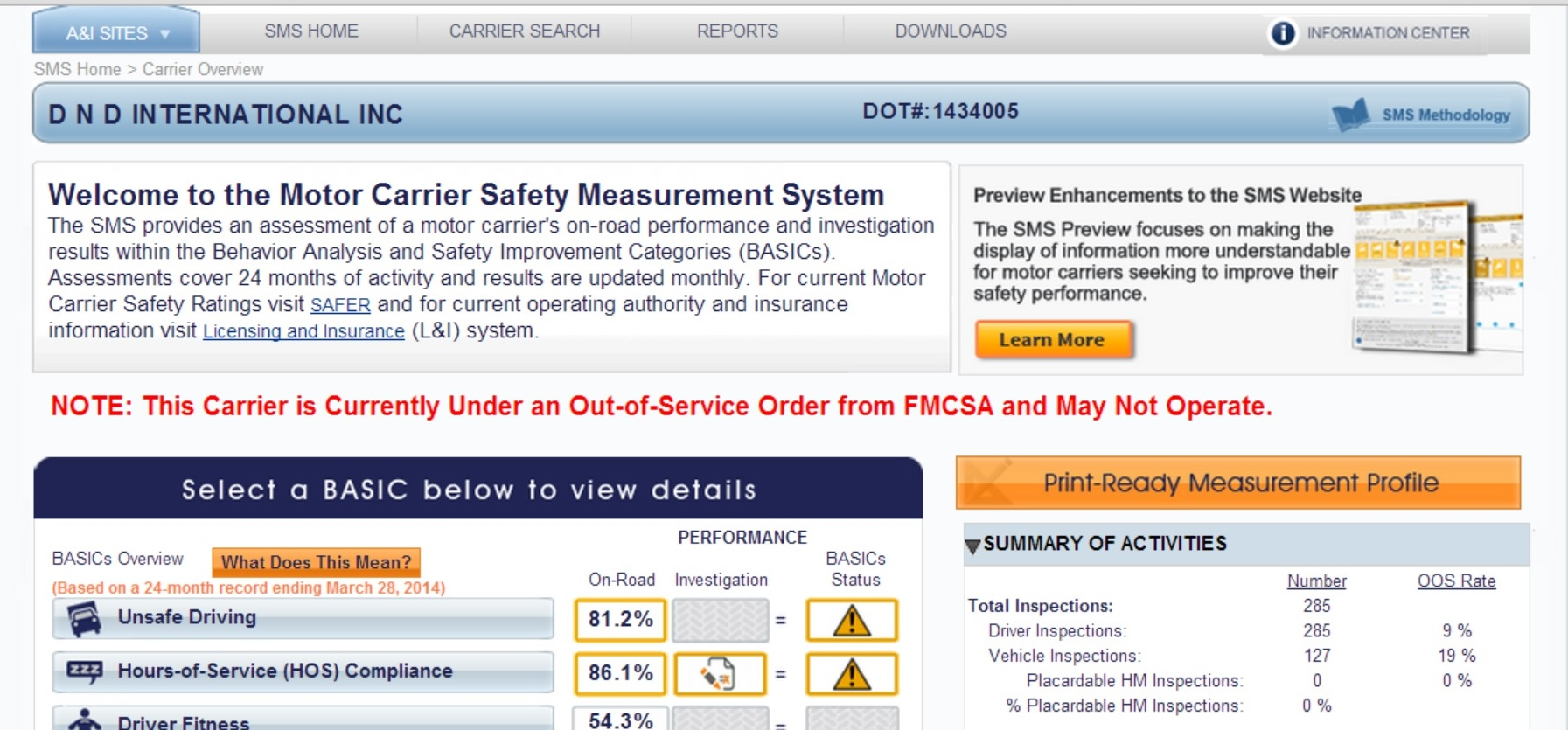Click the HOS Compliance sleeping-driver icon
The image size is (1568, 730).
click(85, 671)
